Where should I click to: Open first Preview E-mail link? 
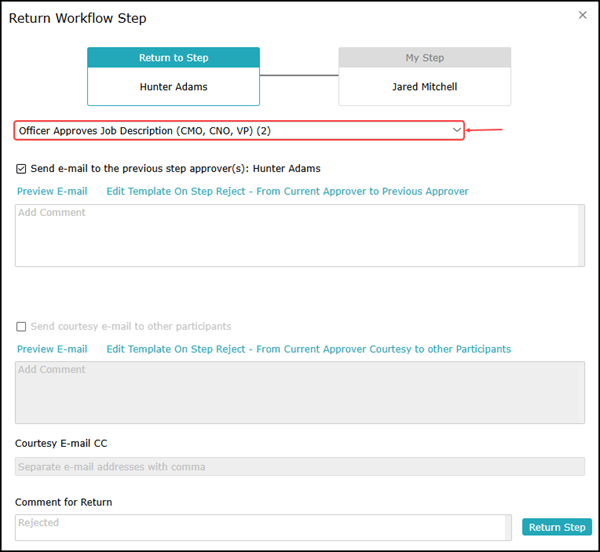click(52, 191)
